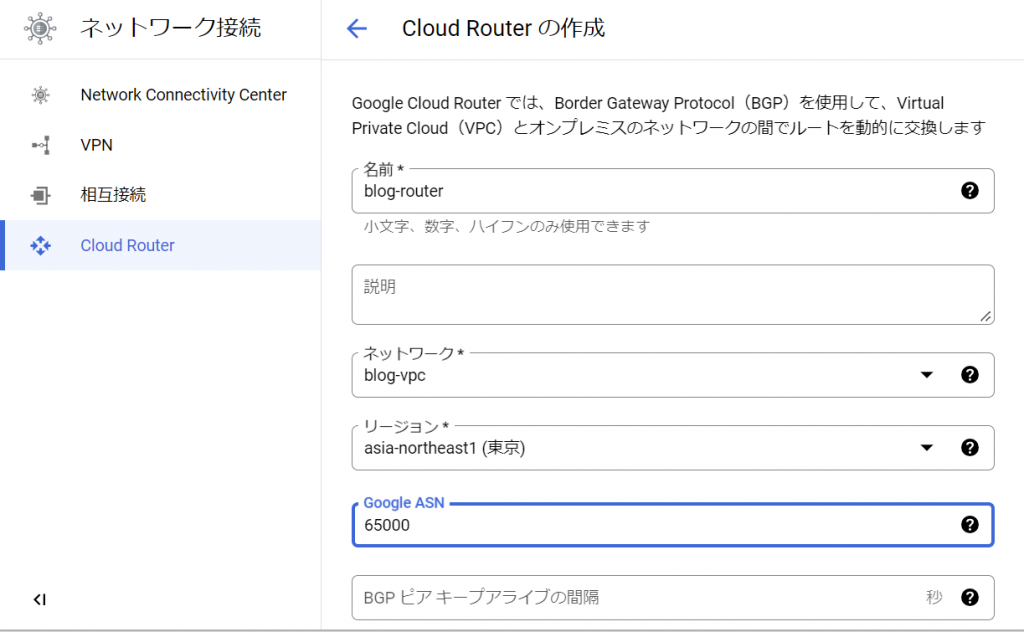Open help for BGP keepalive interval
The height and width of the screenshot is (632, 1024).
point(970,597)
